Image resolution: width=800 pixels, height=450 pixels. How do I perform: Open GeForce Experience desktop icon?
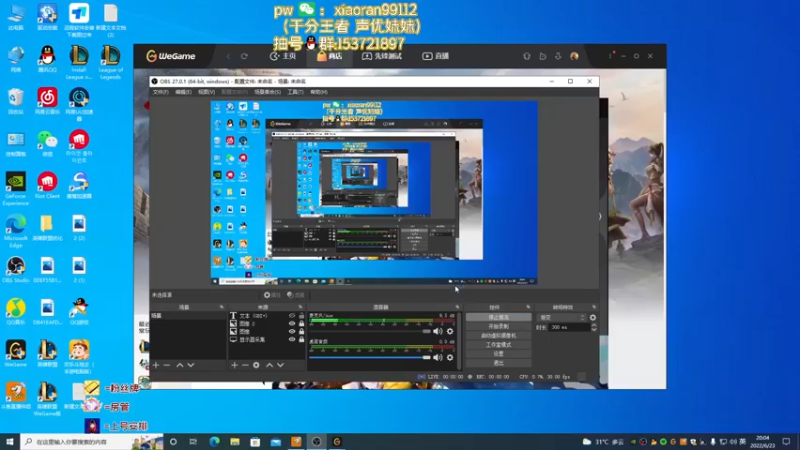click(x=16, y=189)
